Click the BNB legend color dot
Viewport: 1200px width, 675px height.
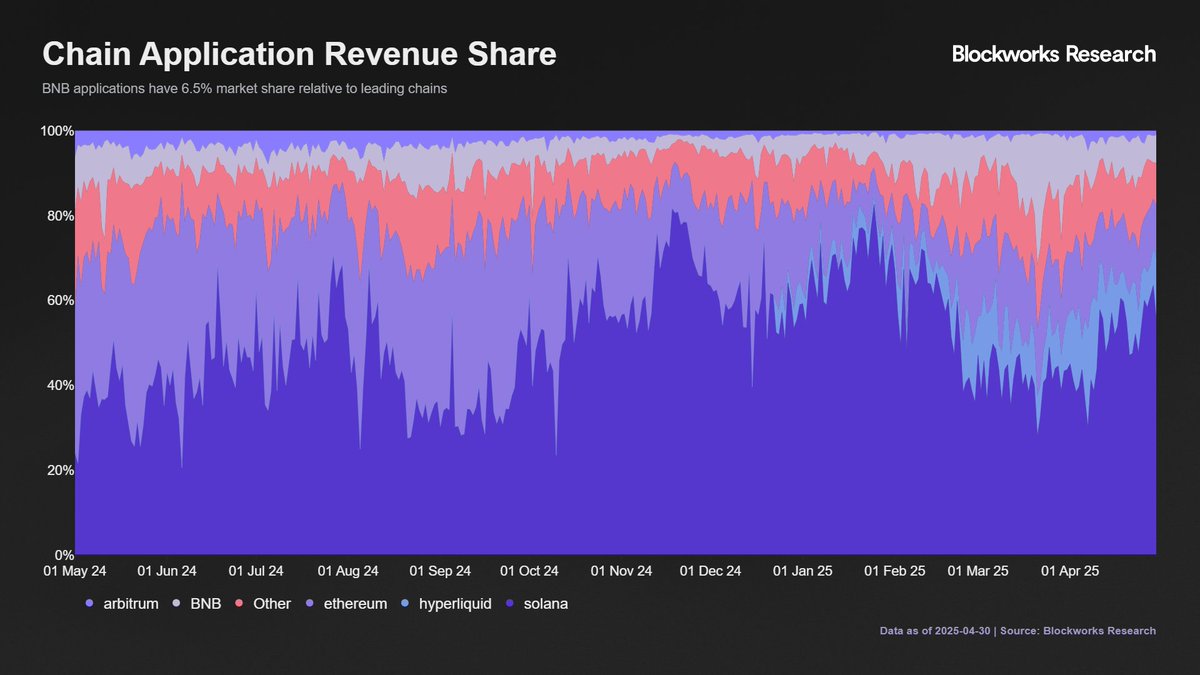(177, 604)
